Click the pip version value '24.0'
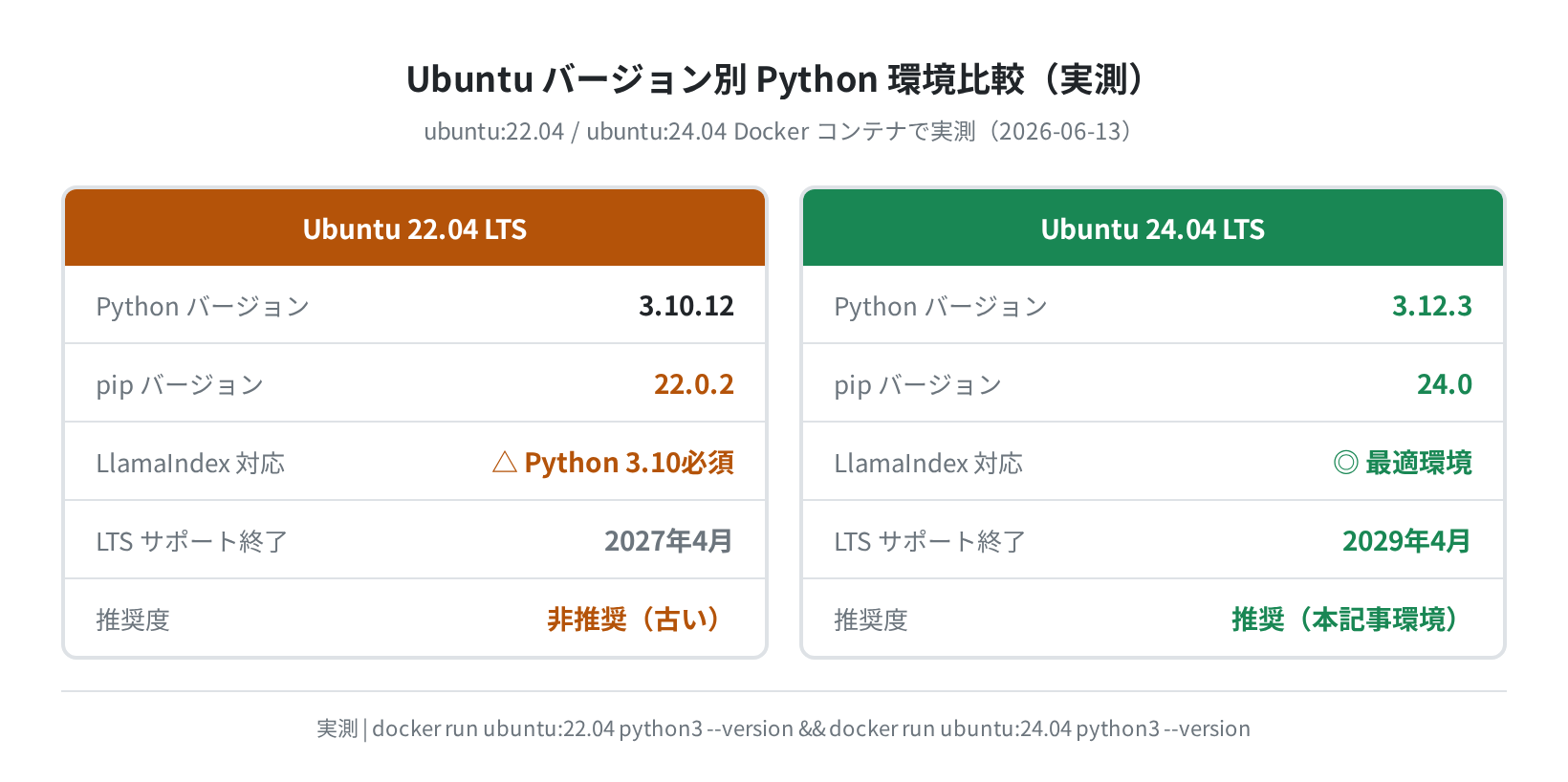The width and height of the screenshot is (1568, 782). coord(1445,384)
